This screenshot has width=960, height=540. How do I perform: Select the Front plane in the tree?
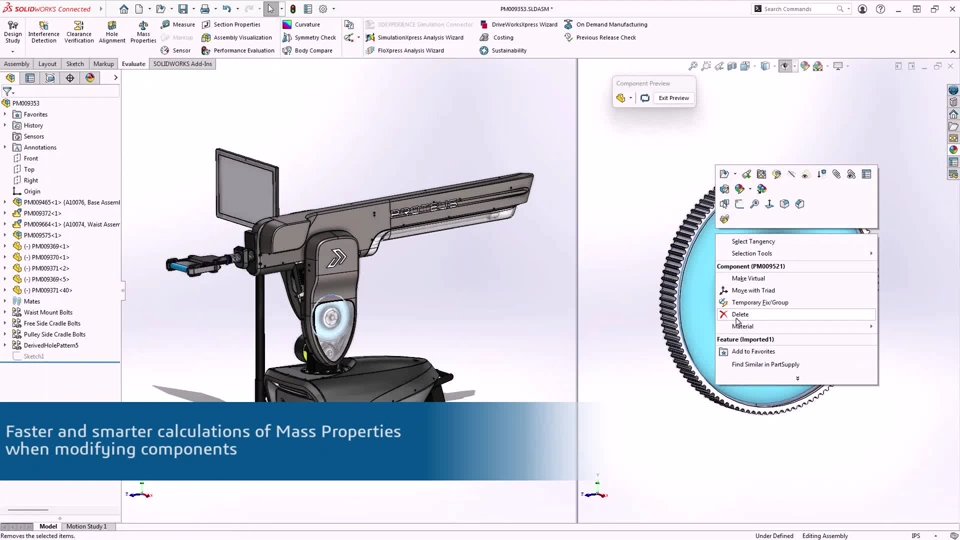pyautogui.click(x=31, y=159)
